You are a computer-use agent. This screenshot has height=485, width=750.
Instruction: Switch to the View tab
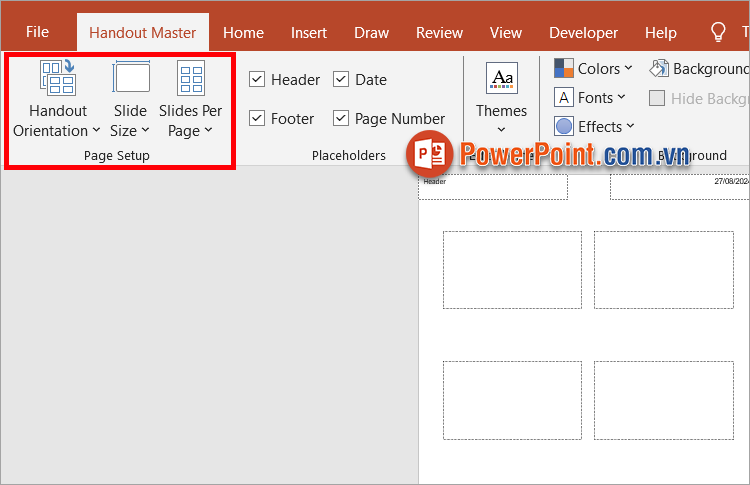pos(506,33)
